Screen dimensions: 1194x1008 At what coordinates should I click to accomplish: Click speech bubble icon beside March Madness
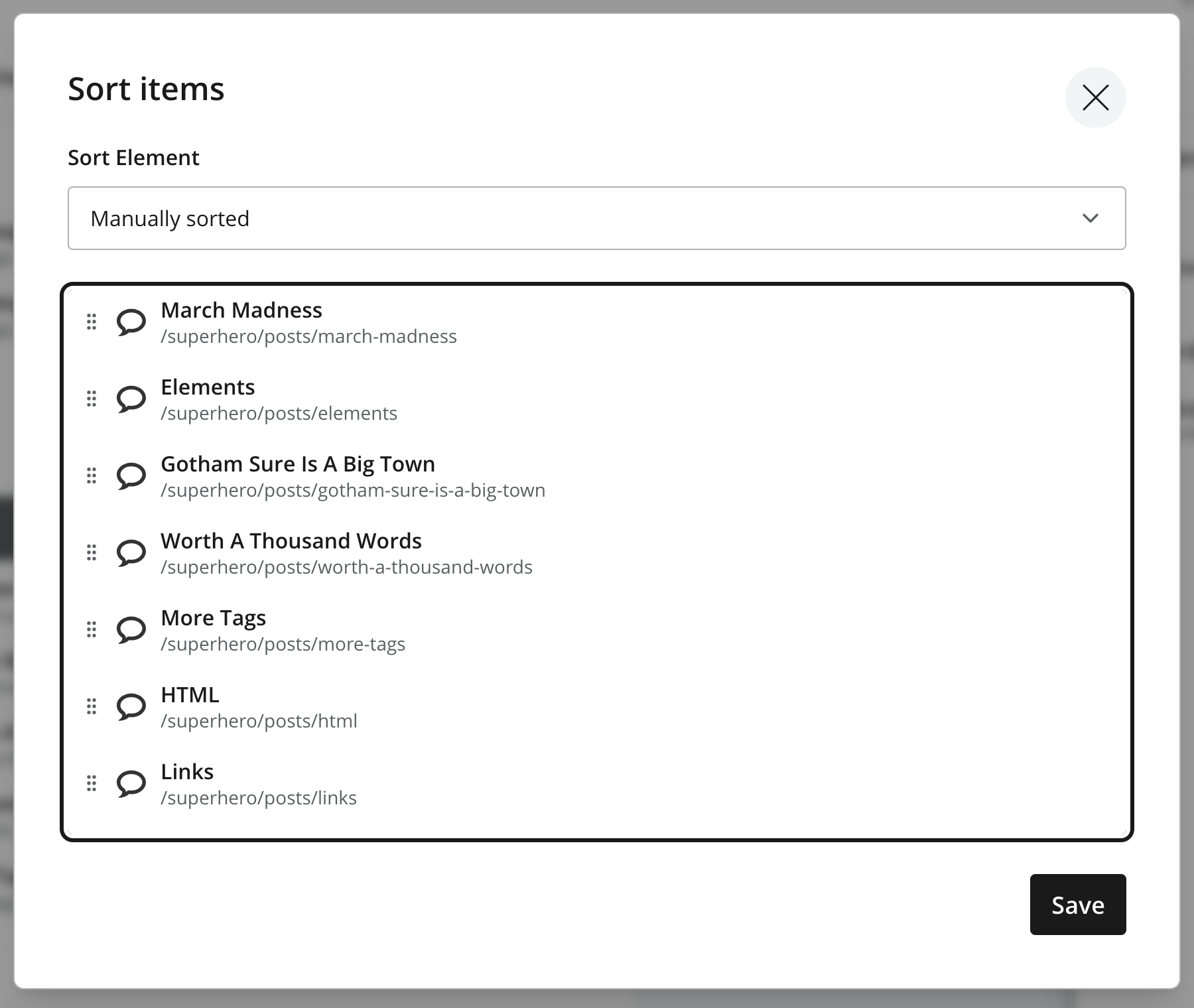[131, 323]
